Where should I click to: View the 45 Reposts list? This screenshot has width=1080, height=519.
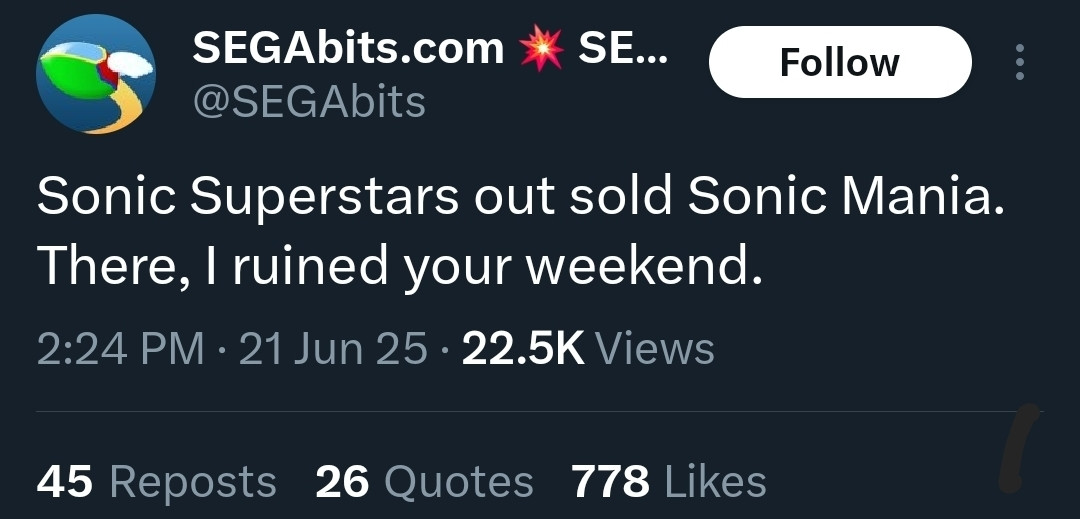[156, 480]
